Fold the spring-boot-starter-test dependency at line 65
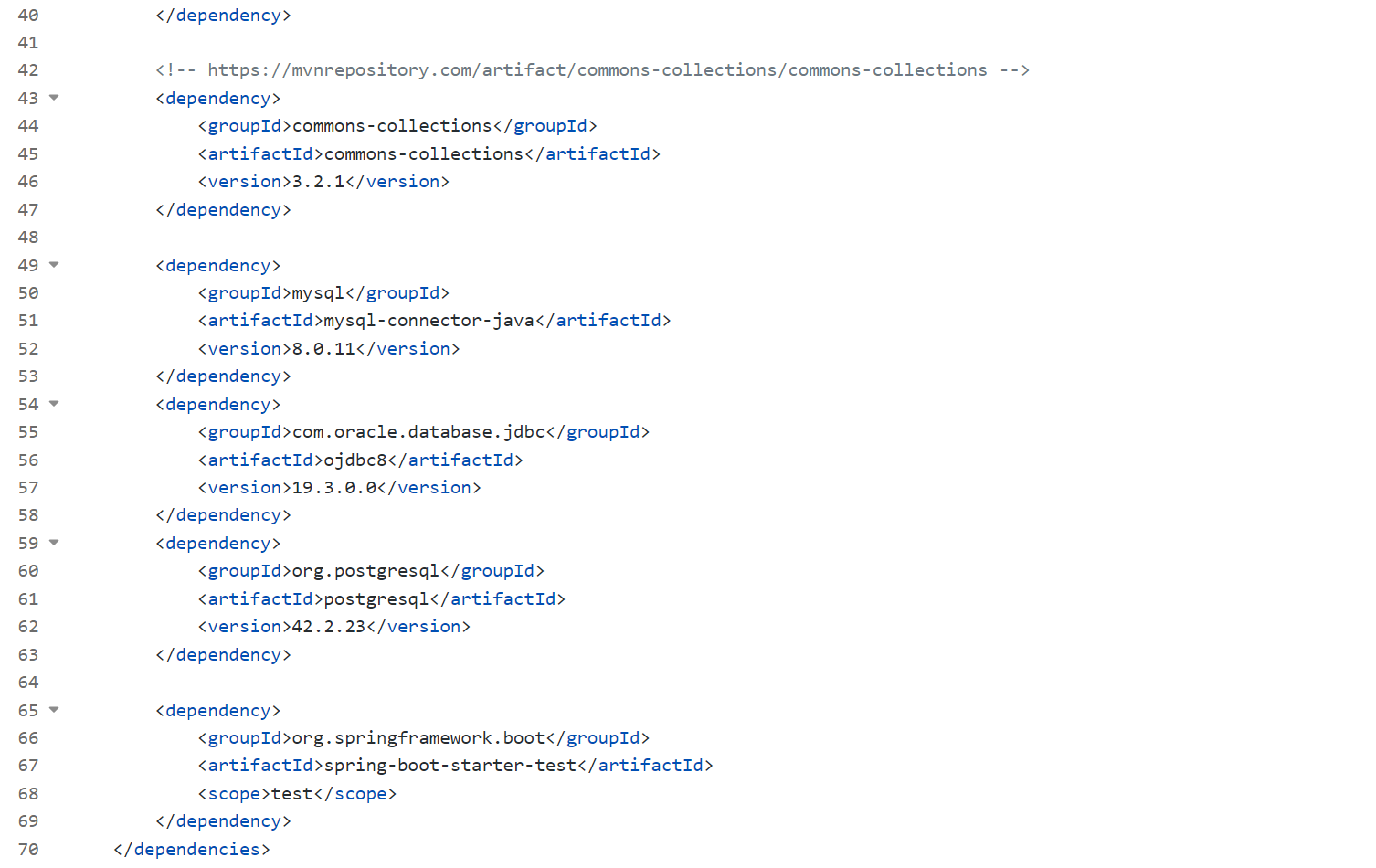1376x868 pixels. (54, 710)
